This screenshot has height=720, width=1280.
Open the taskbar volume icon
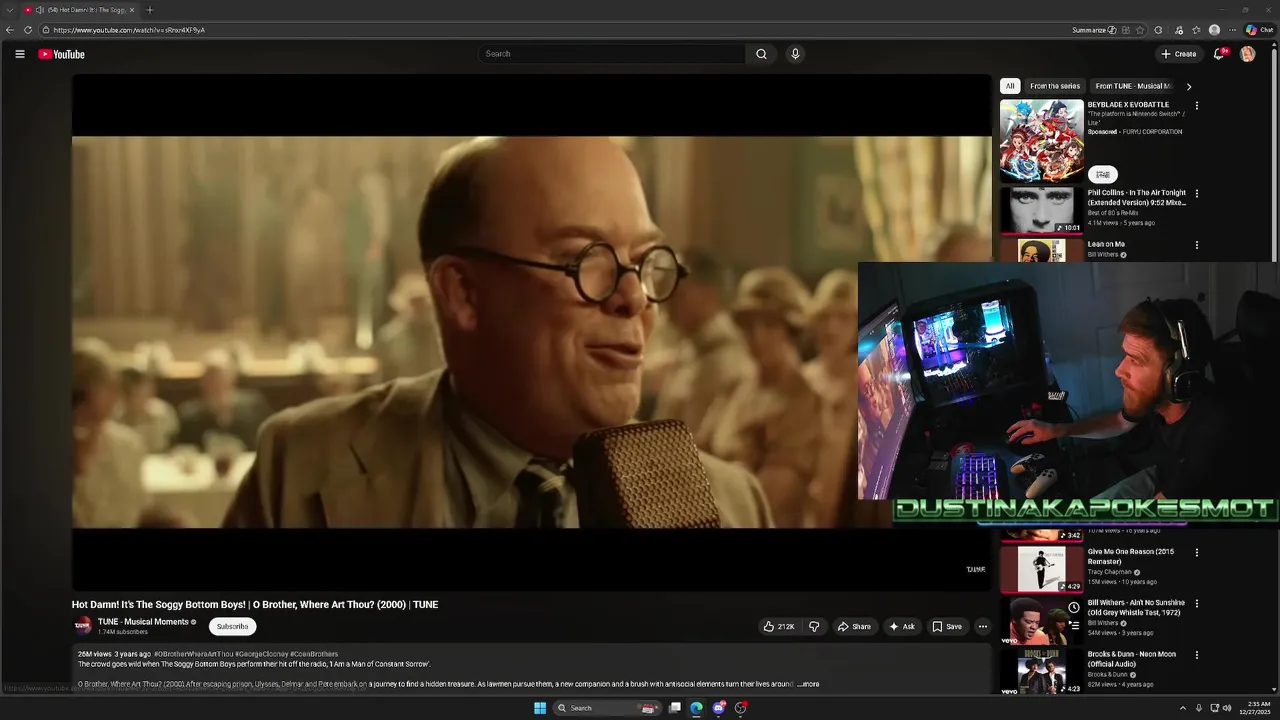[x=1227, y=708]
